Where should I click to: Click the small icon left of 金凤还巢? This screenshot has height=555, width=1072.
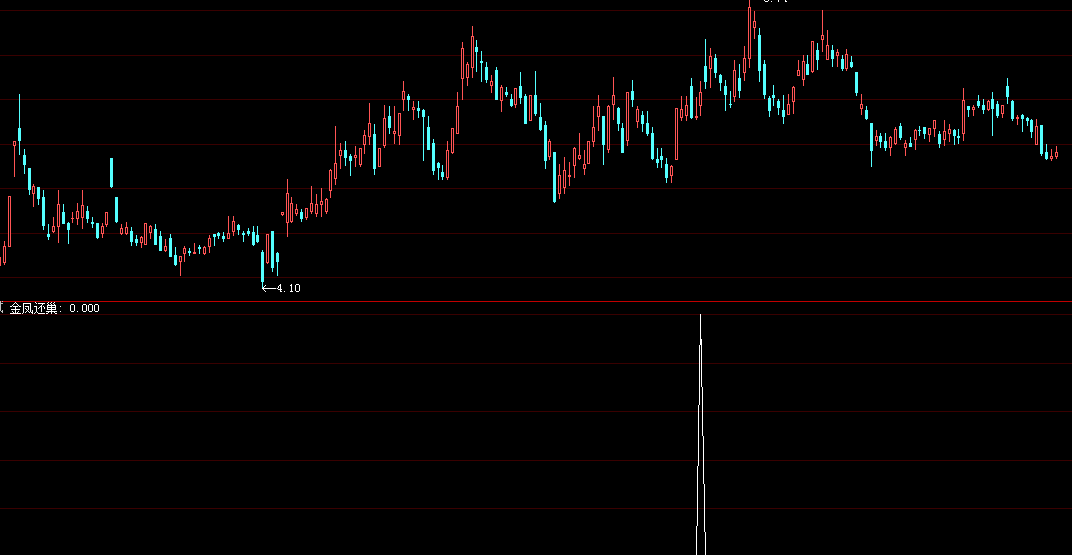click(x=3, y=308)
